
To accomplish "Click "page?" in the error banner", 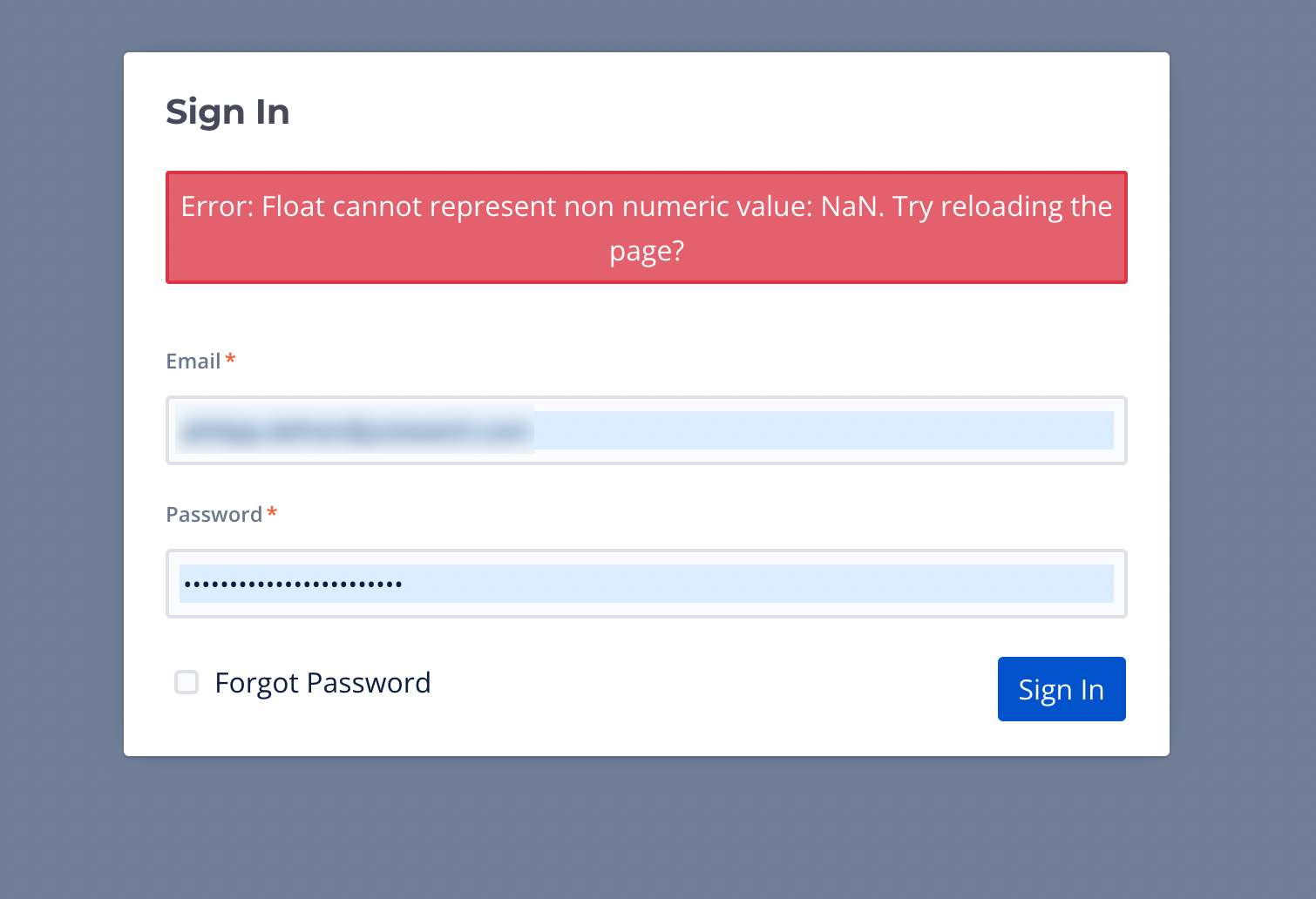I will tap(647, 252).
